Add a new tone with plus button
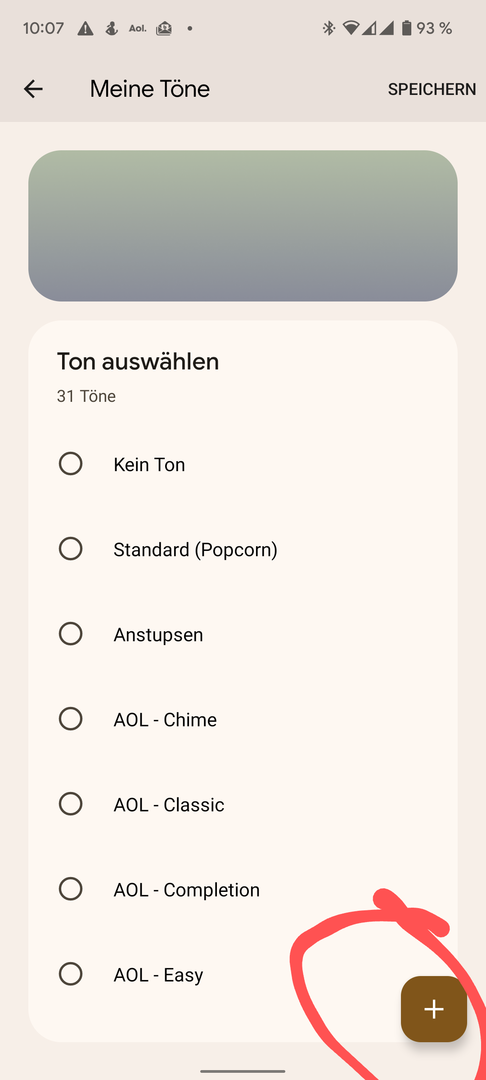This screenshot has height=1080, width=486. (434, 1009)
